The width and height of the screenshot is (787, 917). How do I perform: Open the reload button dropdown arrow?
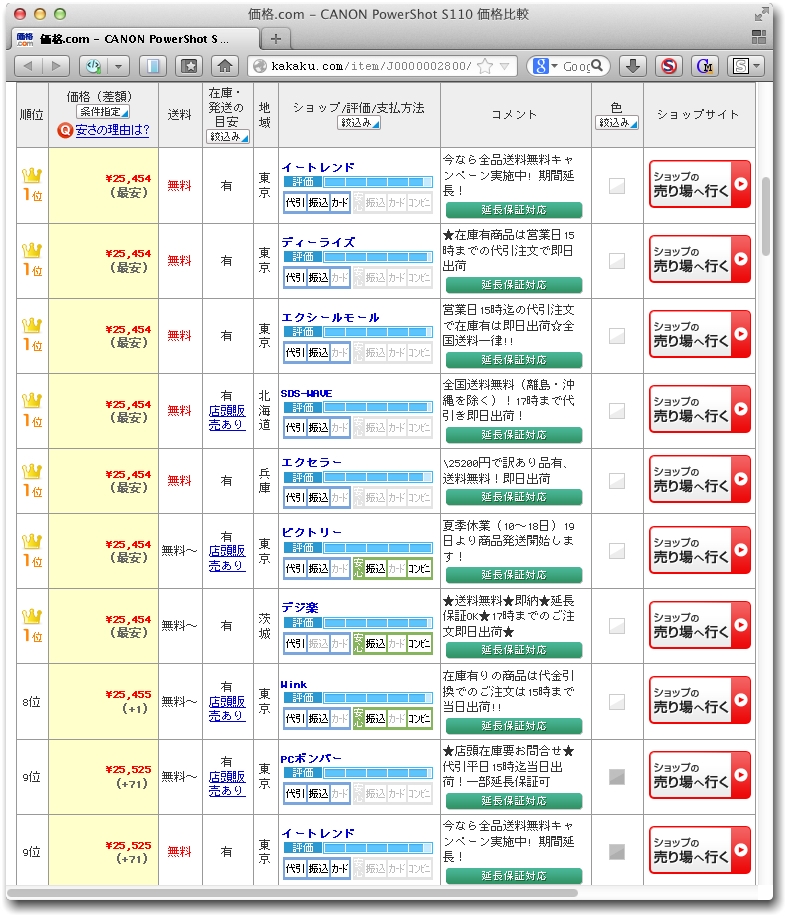click(119, 66)
